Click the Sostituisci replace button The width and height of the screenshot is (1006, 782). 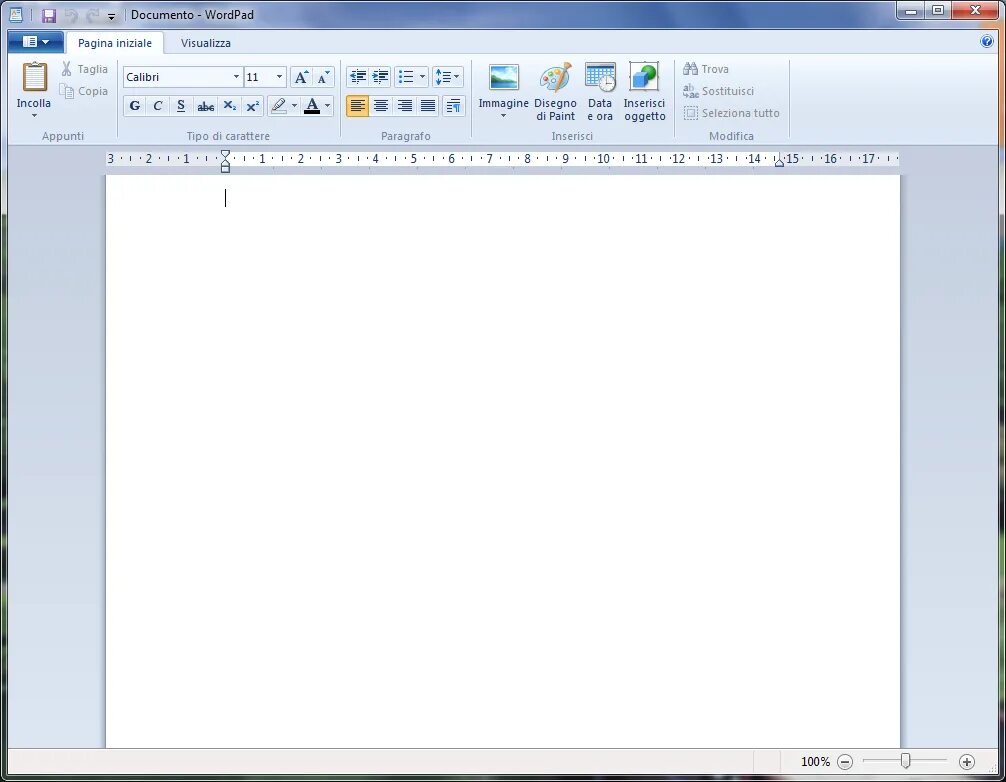pos(719,91)
